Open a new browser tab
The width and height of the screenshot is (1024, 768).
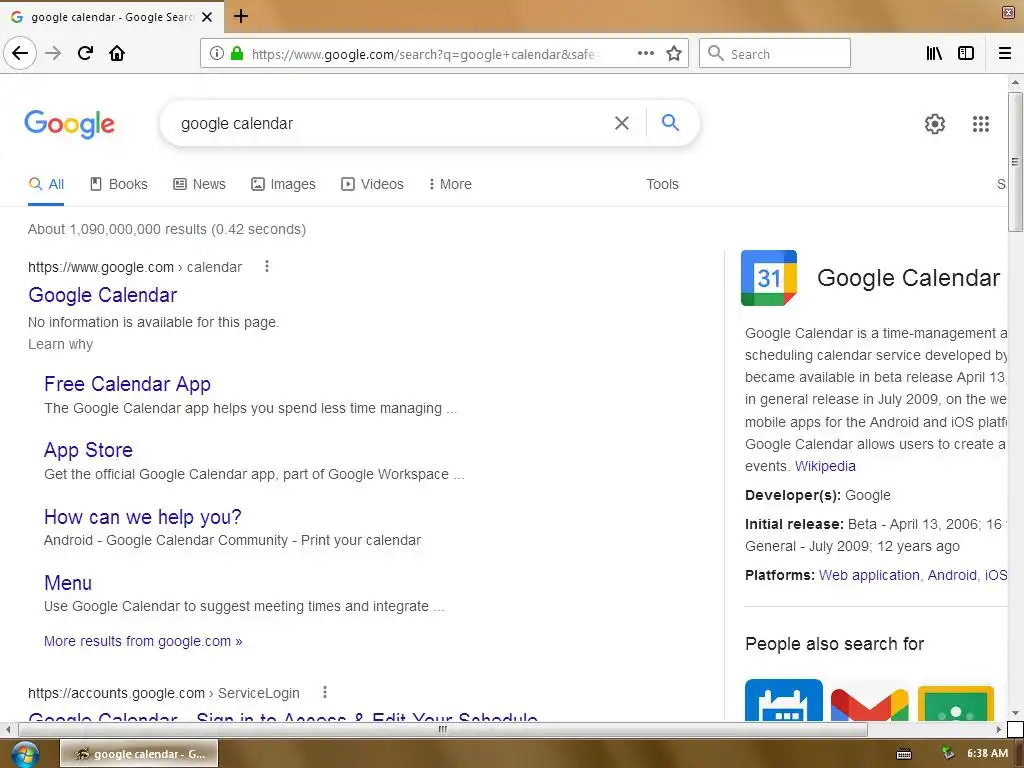pyautogui.click(x=241, y=16)
